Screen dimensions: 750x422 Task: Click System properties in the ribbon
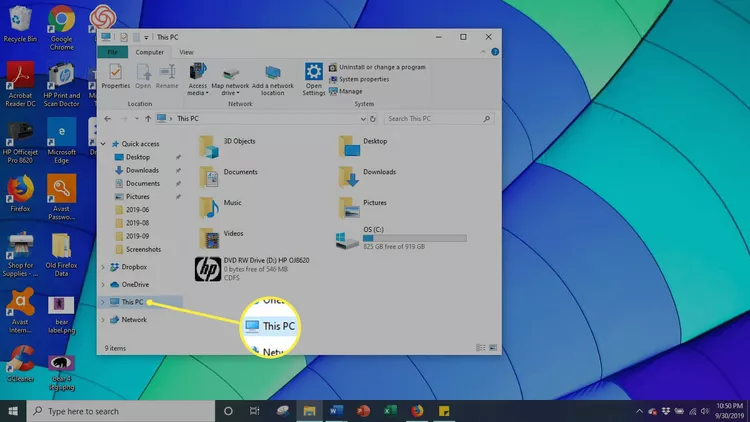coord(364,79)
